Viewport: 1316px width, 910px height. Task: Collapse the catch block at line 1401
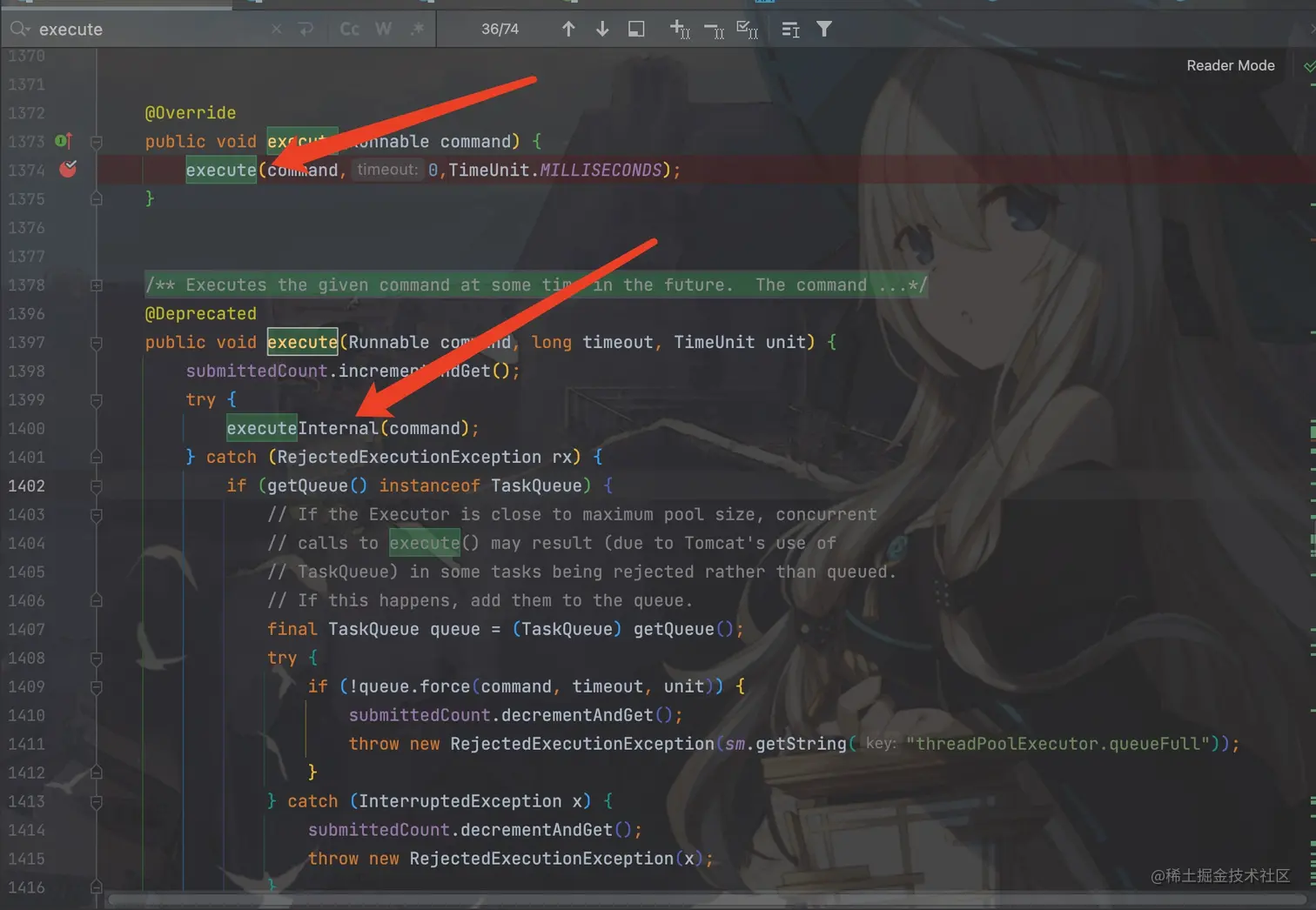97,458
